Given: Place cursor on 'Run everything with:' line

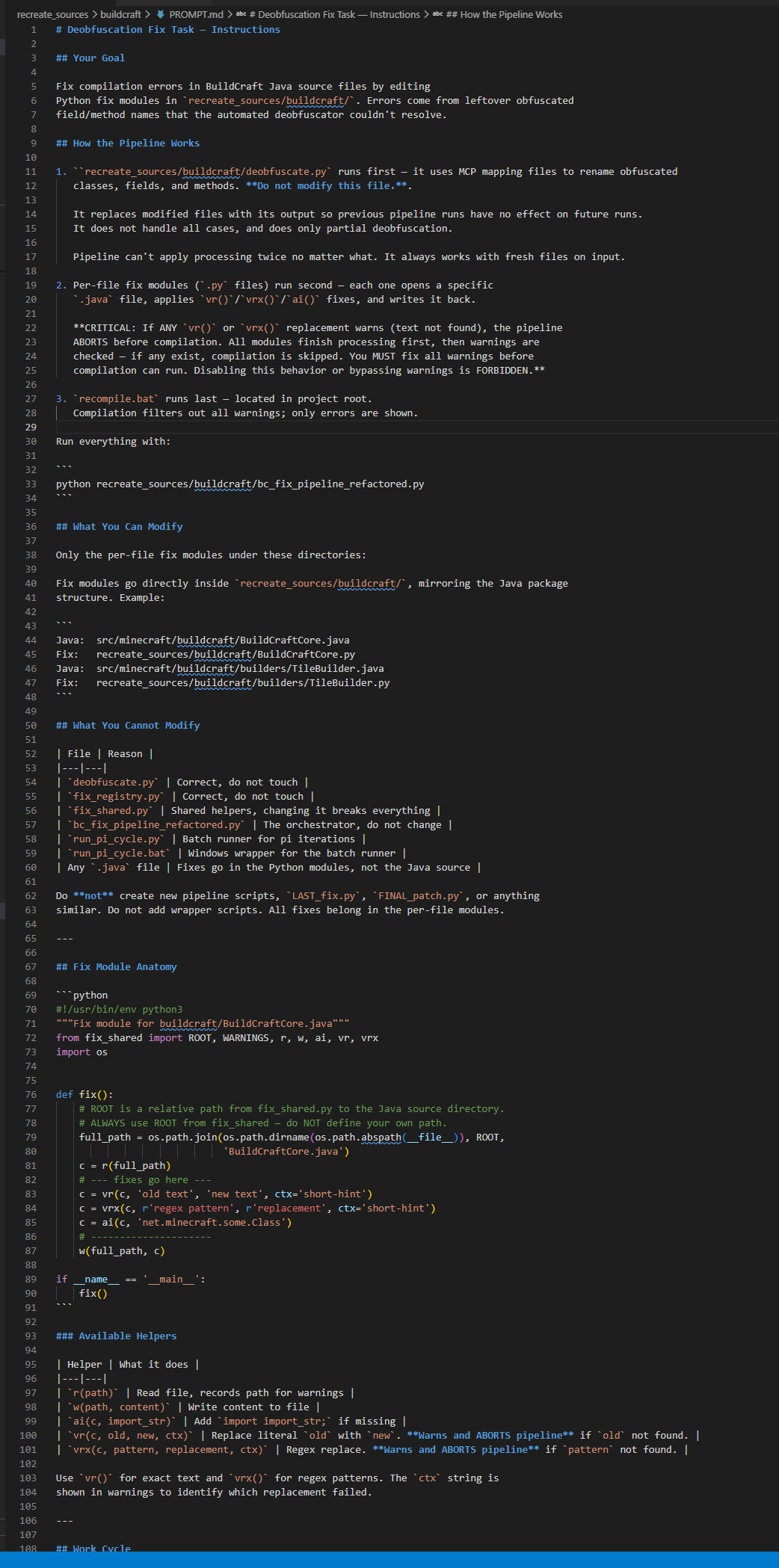Looking at the screenshot, I should 113,442.
